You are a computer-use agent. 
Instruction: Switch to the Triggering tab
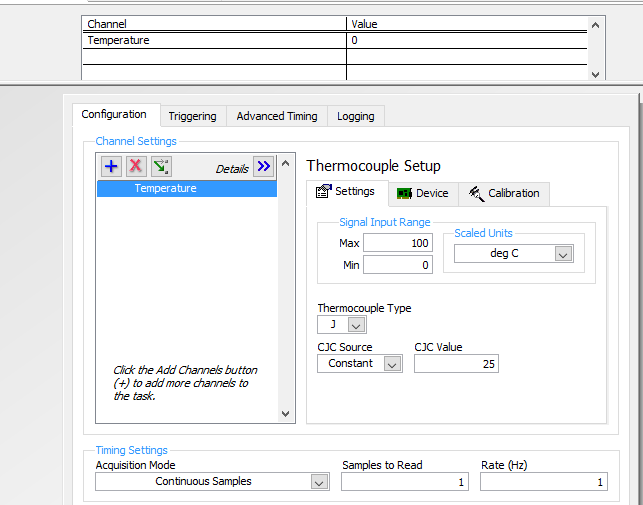193,117
